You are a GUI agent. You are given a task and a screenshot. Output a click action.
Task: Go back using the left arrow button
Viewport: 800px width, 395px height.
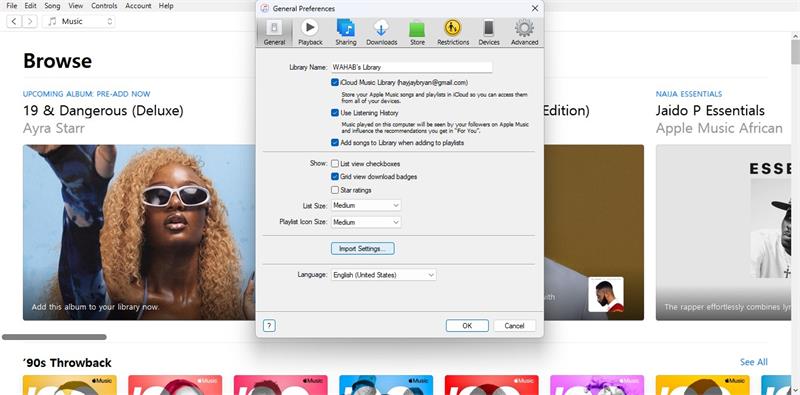coord(14,21)
